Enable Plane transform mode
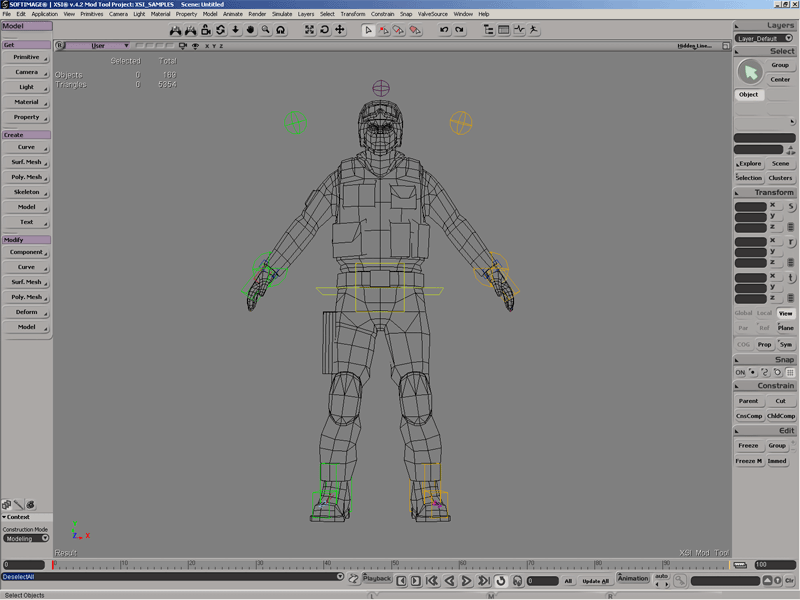Viewport: 800px width, 600px height. pyautogui.click(x=786, y=328)
